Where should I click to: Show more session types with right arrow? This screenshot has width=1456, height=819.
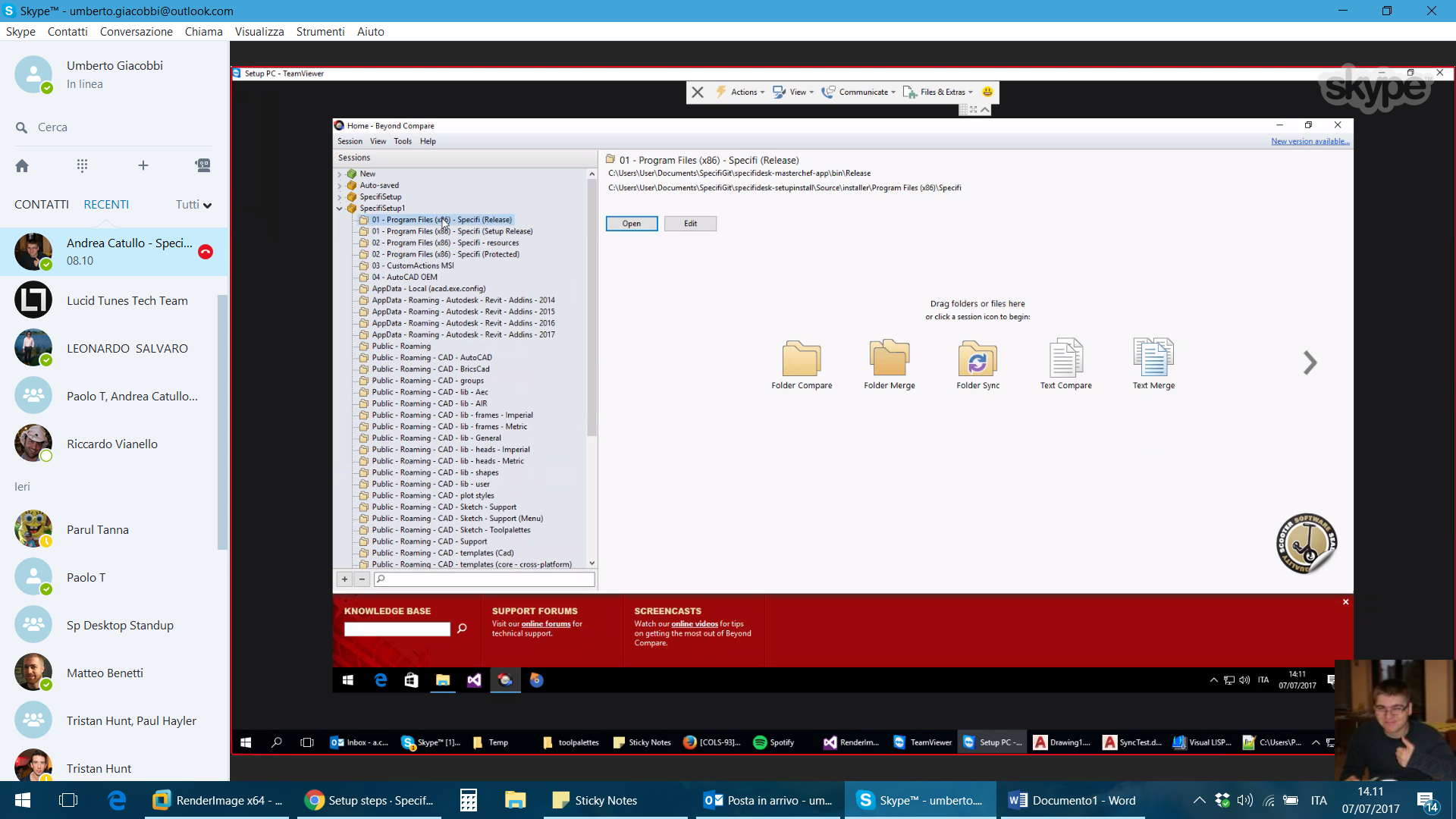[x=1310, y=362]
